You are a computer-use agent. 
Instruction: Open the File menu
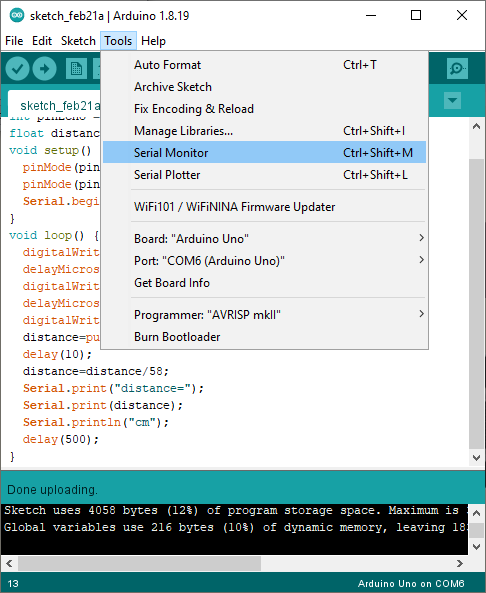coord(14,41)
